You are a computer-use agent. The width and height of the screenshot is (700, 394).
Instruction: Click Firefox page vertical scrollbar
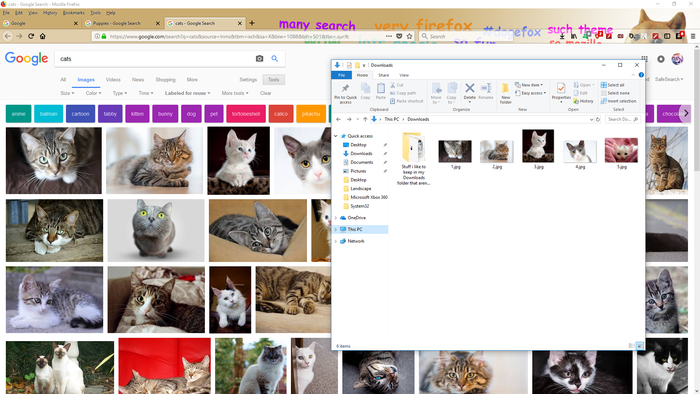click(x=696, y=110)
